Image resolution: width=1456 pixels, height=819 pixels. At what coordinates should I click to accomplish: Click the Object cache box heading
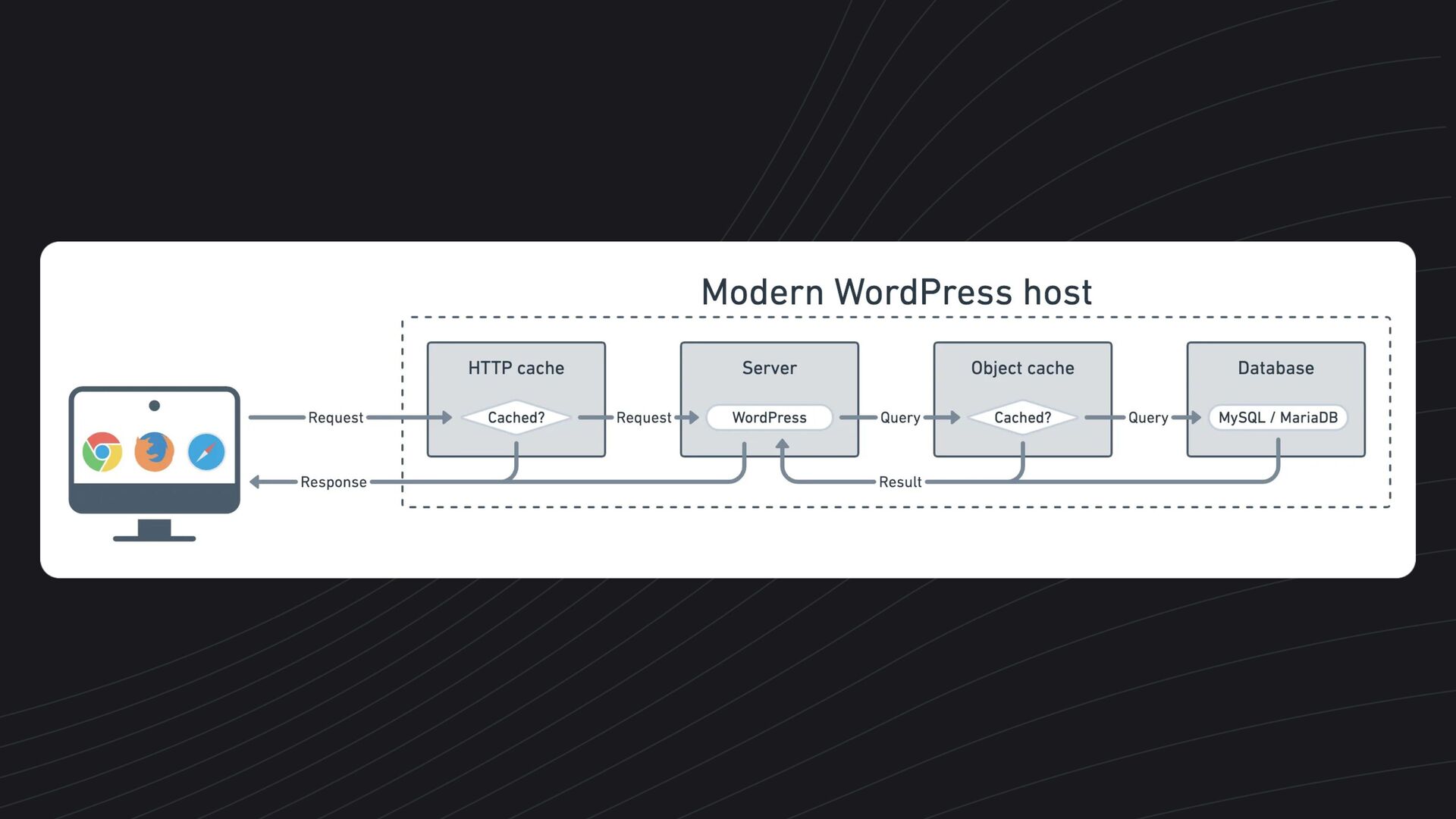click(1022, 369)
